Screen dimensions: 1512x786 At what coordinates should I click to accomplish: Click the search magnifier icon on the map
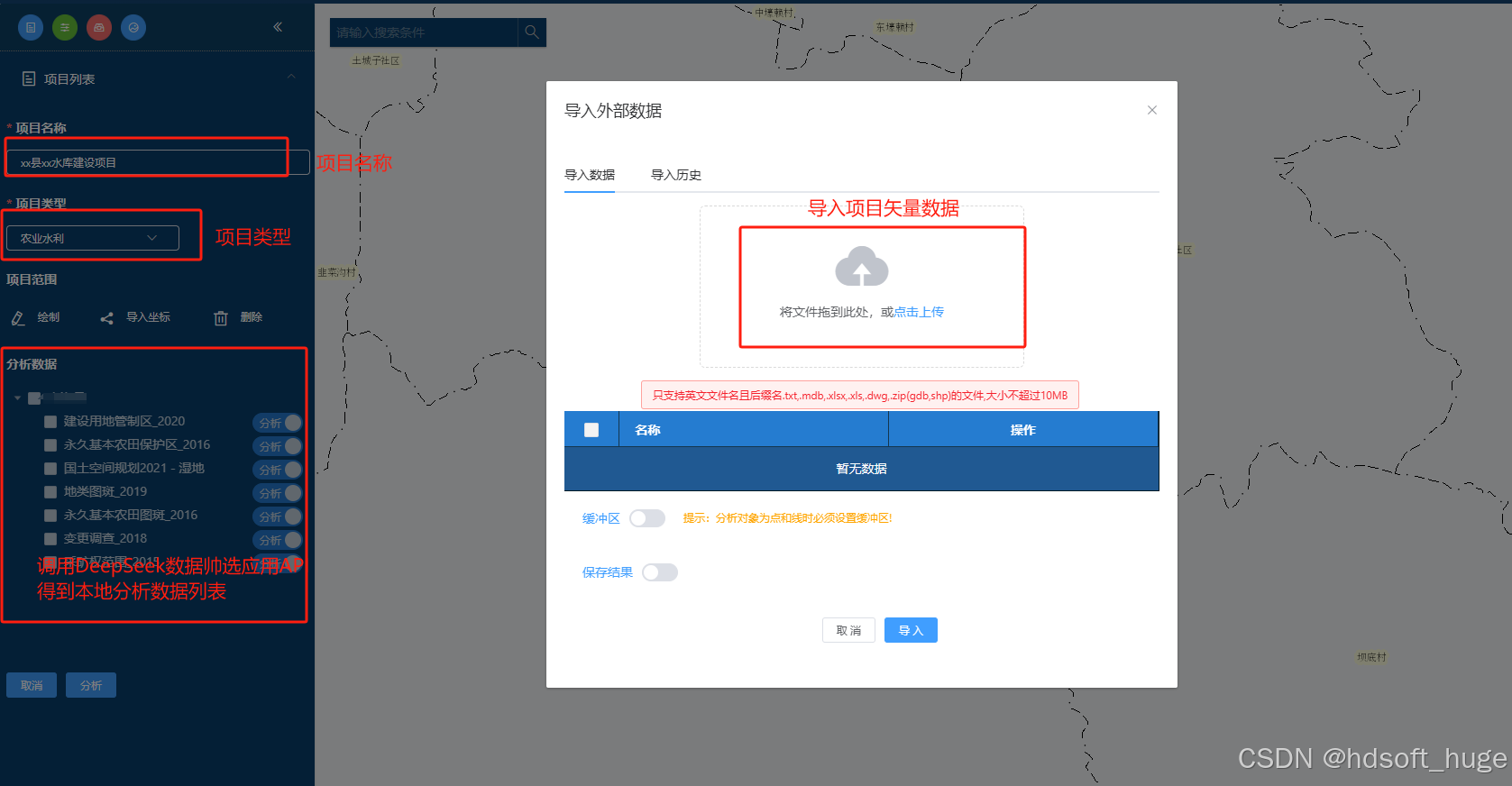click(532, 32)
